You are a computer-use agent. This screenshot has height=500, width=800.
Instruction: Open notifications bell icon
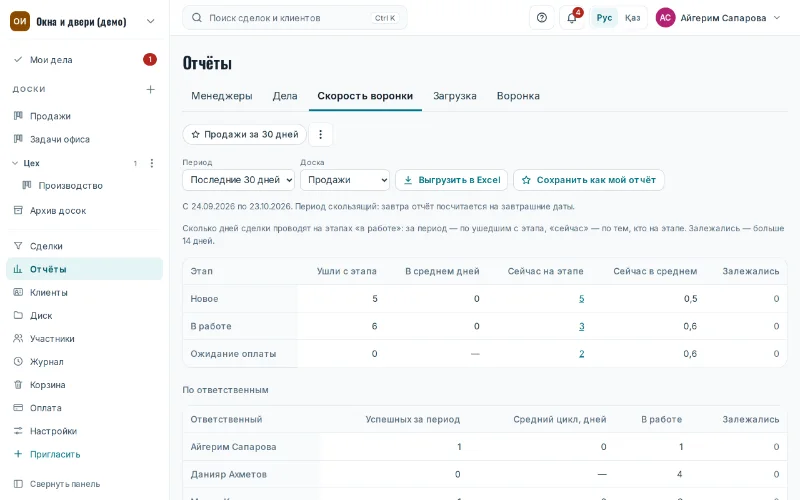[x=571, y=18]
